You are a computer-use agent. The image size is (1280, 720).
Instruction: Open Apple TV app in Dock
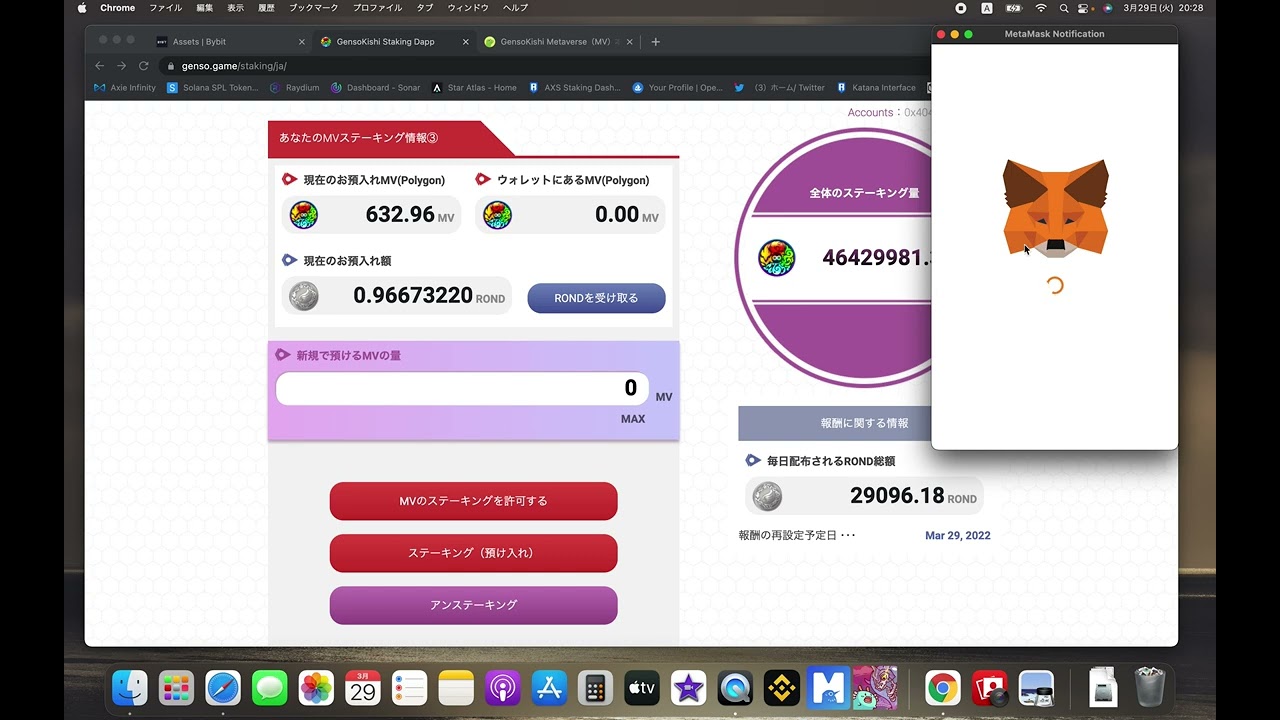pyautogui.click(x=642, y=688)
